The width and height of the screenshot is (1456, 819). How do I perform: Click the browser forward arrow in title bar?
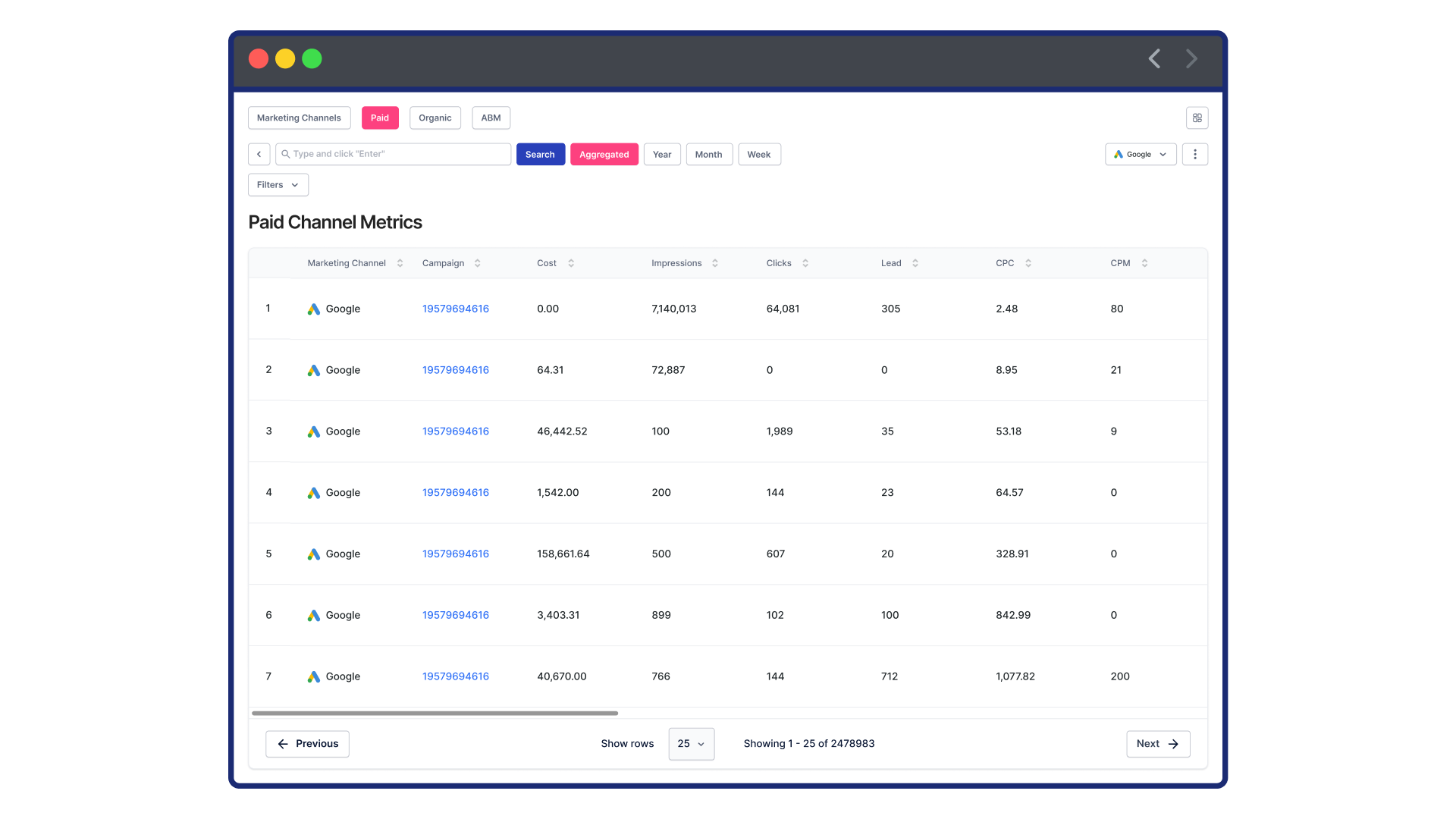(x=1191, y=59)
